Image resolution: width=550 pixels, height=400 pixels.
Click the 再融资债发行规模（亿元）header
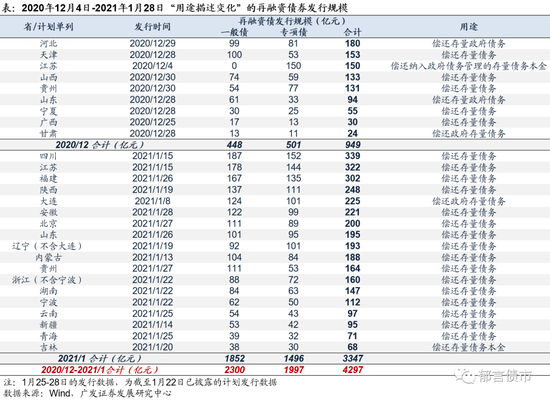293,21
